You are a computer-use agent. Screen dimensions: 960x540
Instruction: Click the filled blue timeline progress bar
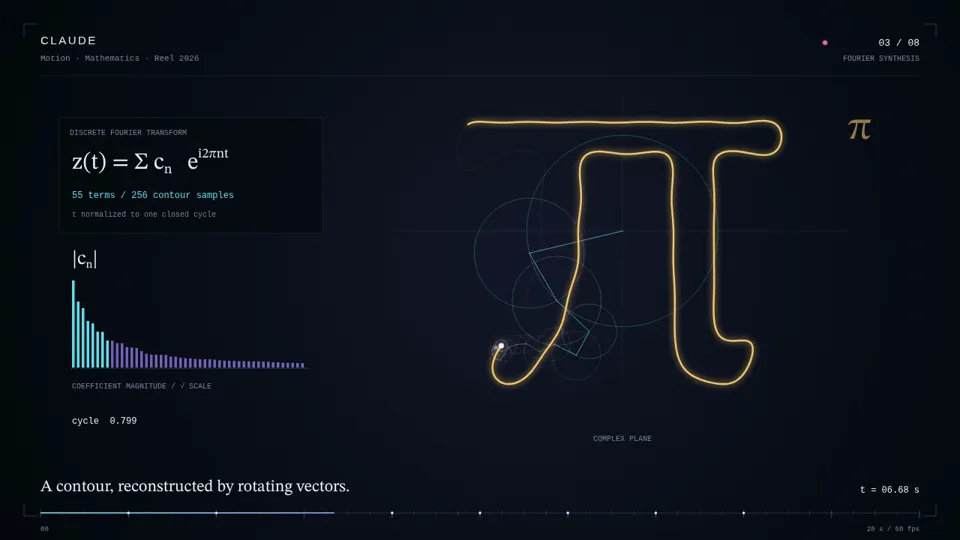tap(187, 513)
